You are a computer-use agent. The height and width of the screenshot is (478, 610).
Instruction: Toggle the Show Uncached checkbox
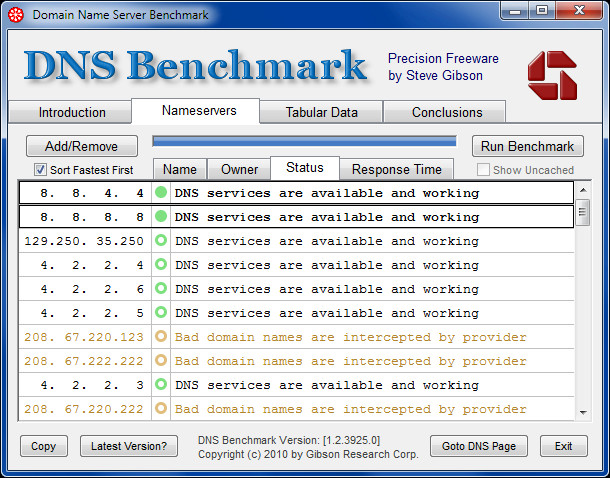click(483, 170)
